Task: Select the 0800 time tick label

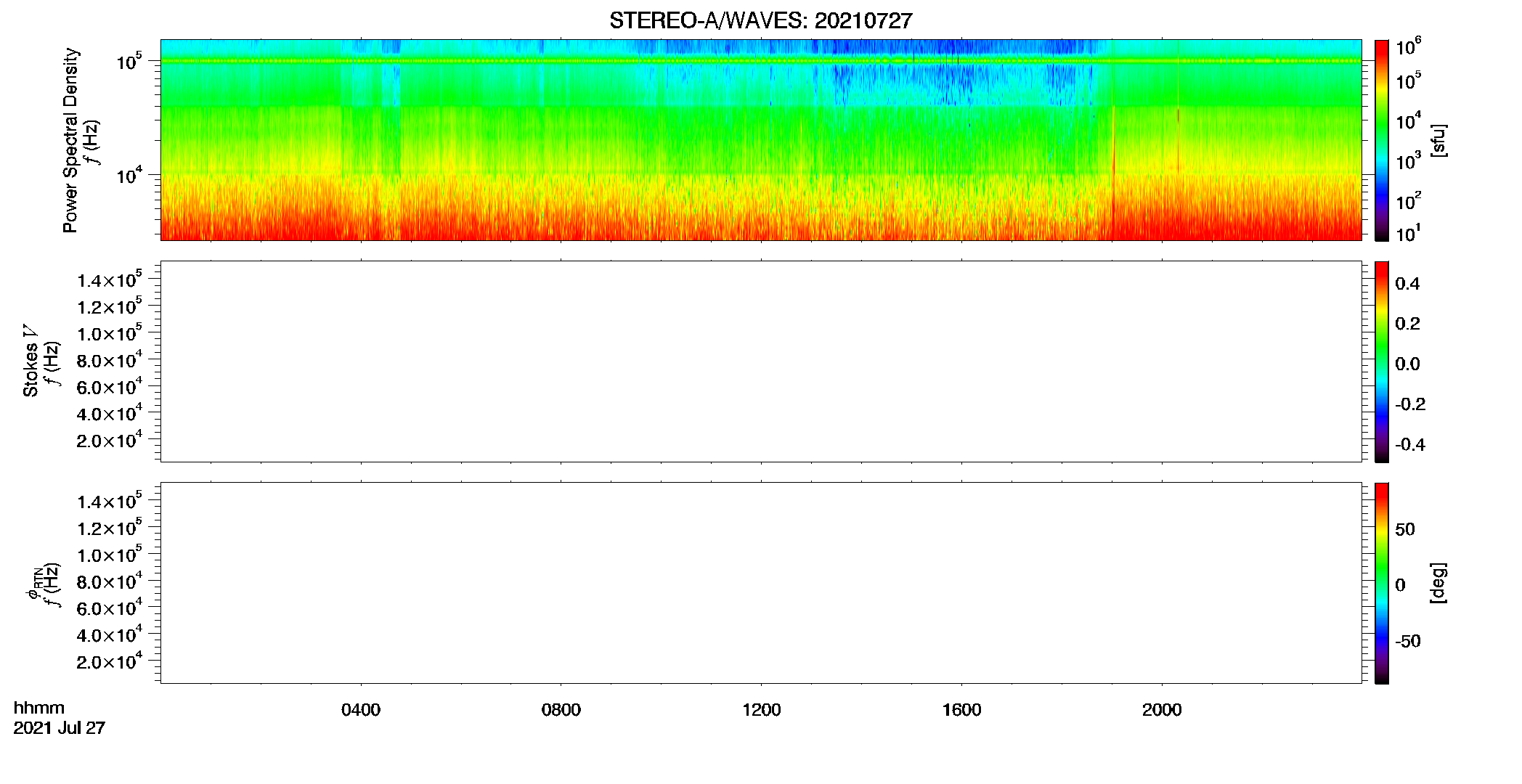Action: (x=561, y=710)
